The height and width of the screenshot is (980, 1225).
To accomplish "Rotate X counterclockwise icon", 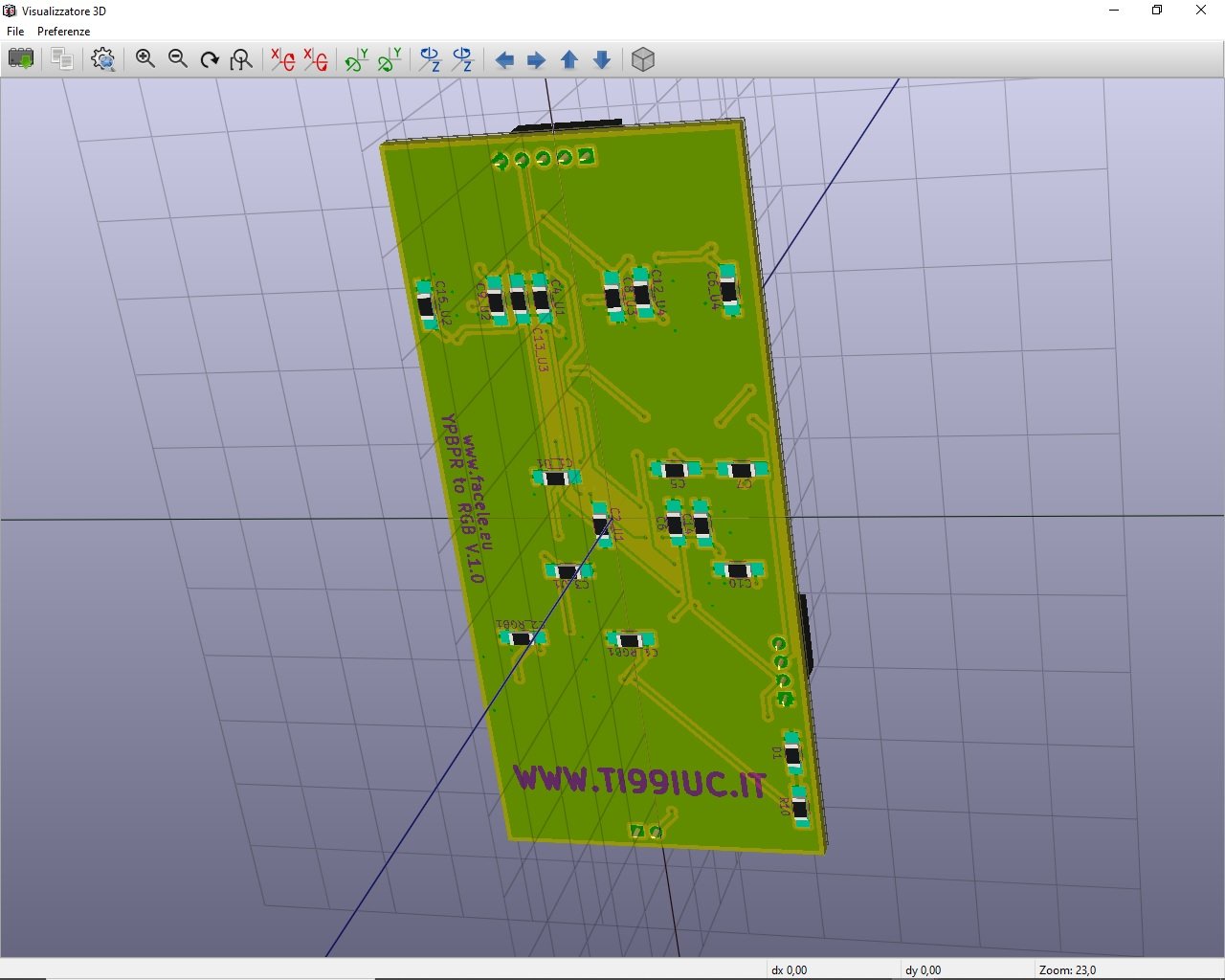I will tap(316, 59).
